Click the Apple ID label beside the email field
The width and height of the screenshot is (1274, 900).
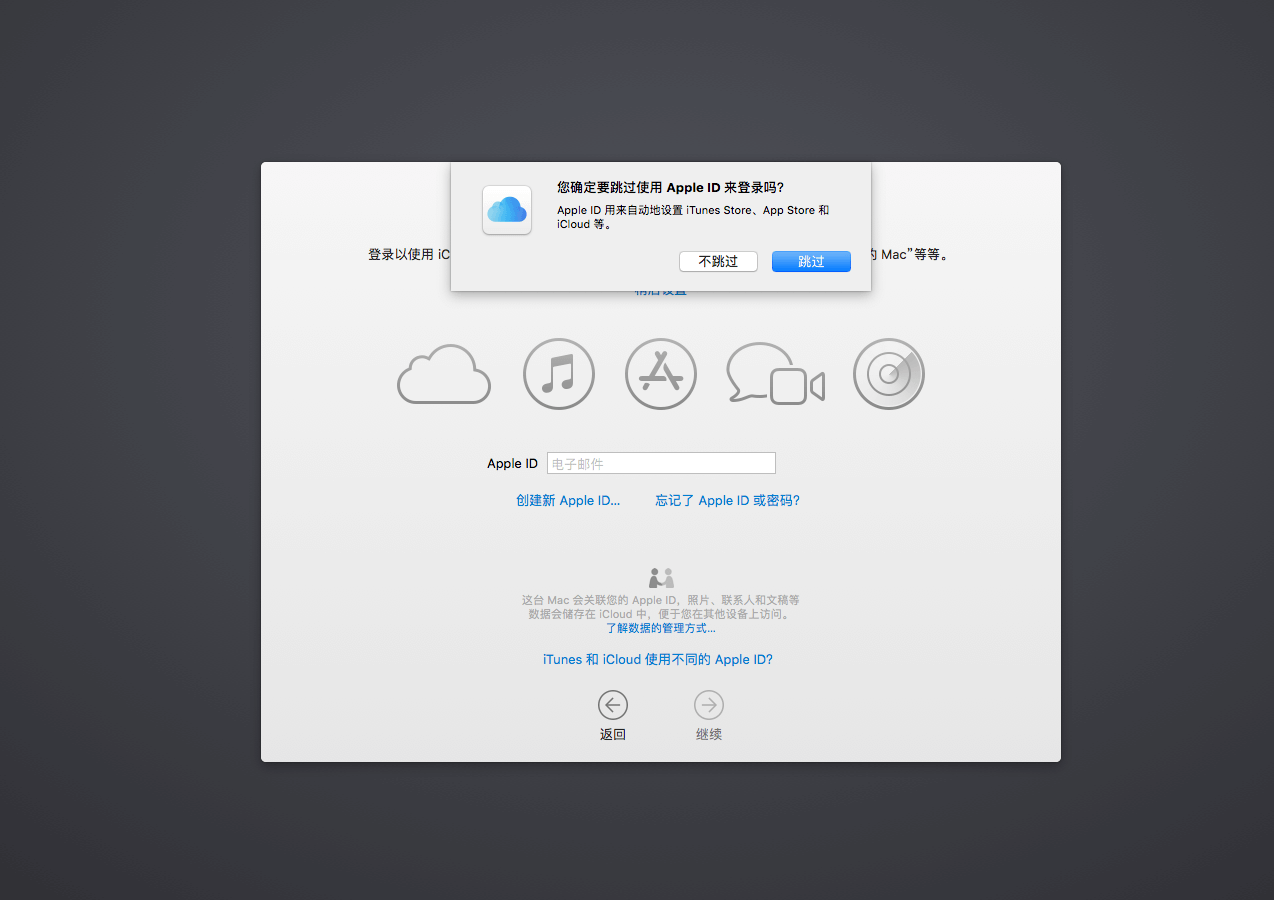512,463
